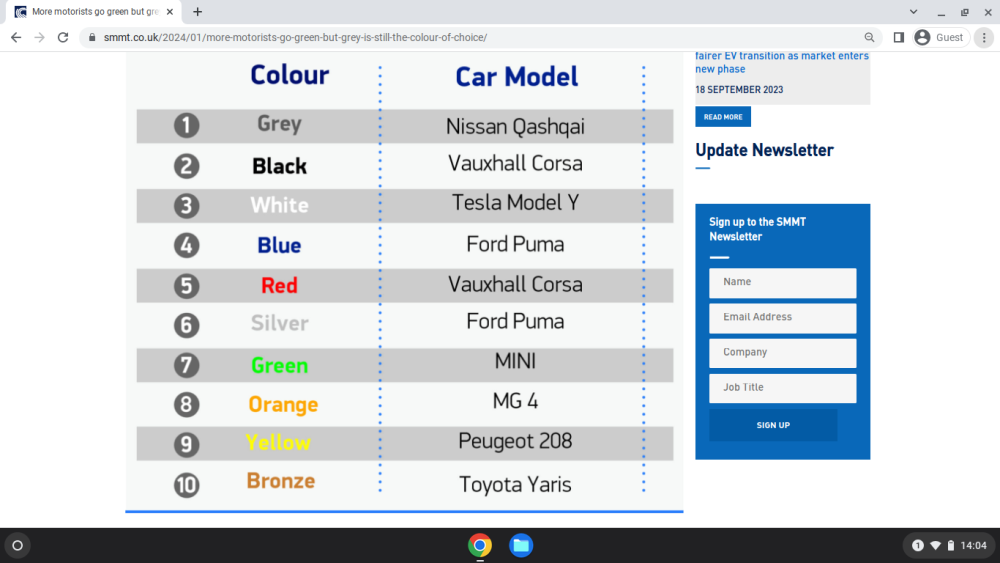Click 'MG 4' in the table
The width and height of the screenshot is (1000, 563).
click(x=515, y=401)
